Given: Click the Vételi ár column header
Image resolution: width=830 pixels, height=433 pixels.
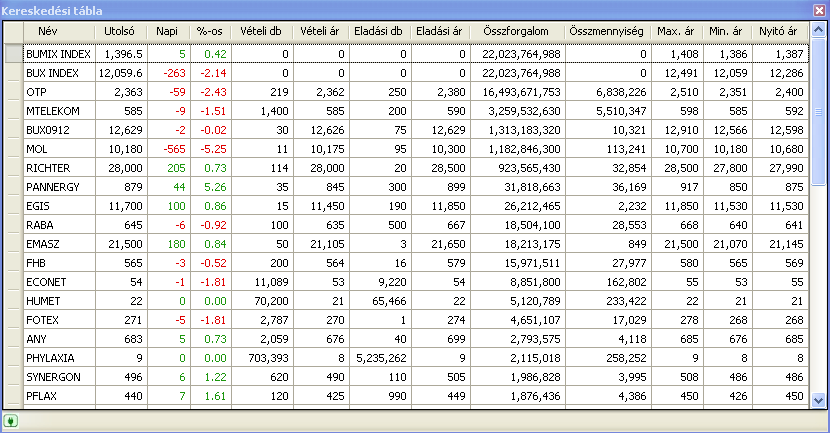Looking at the screenshot, I should [x=320, y=31].
